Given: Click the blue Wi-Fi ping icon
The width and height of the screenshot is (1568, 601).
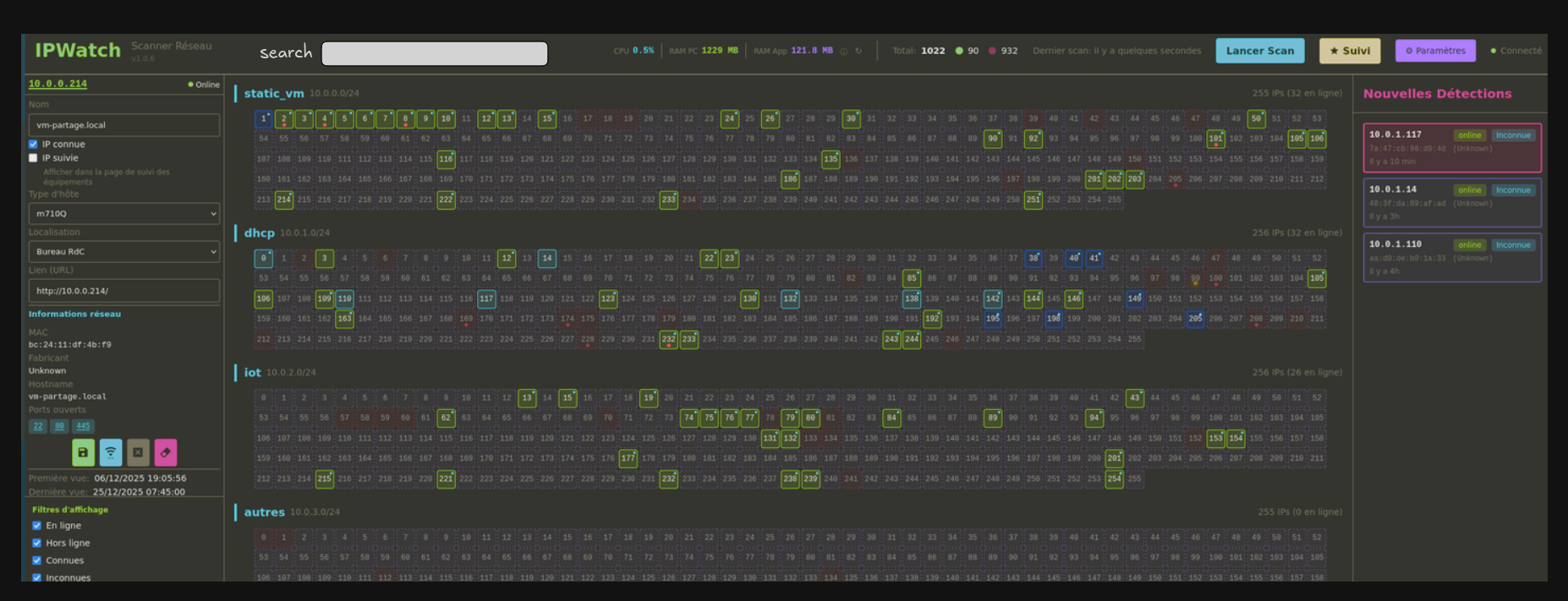Looking at the screenshot, I should coord(111,452).
